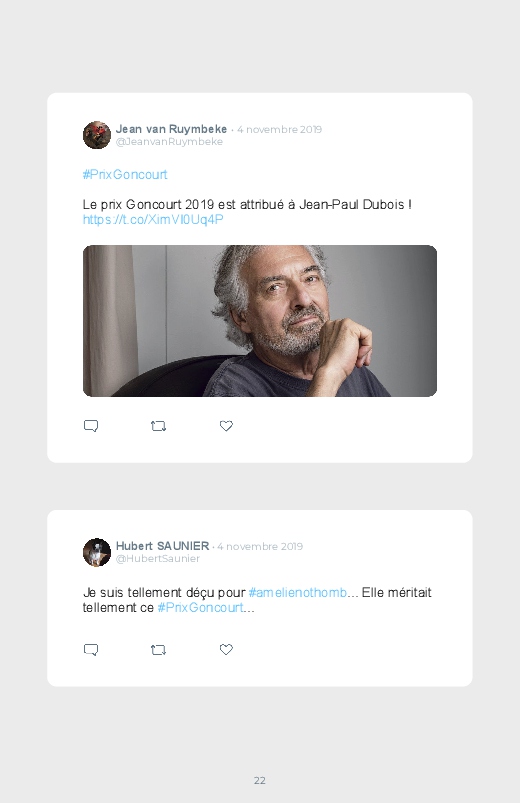Reply to Hubert Saunier's tweet
Screen dimensions: 520x803
click(91, 650)
